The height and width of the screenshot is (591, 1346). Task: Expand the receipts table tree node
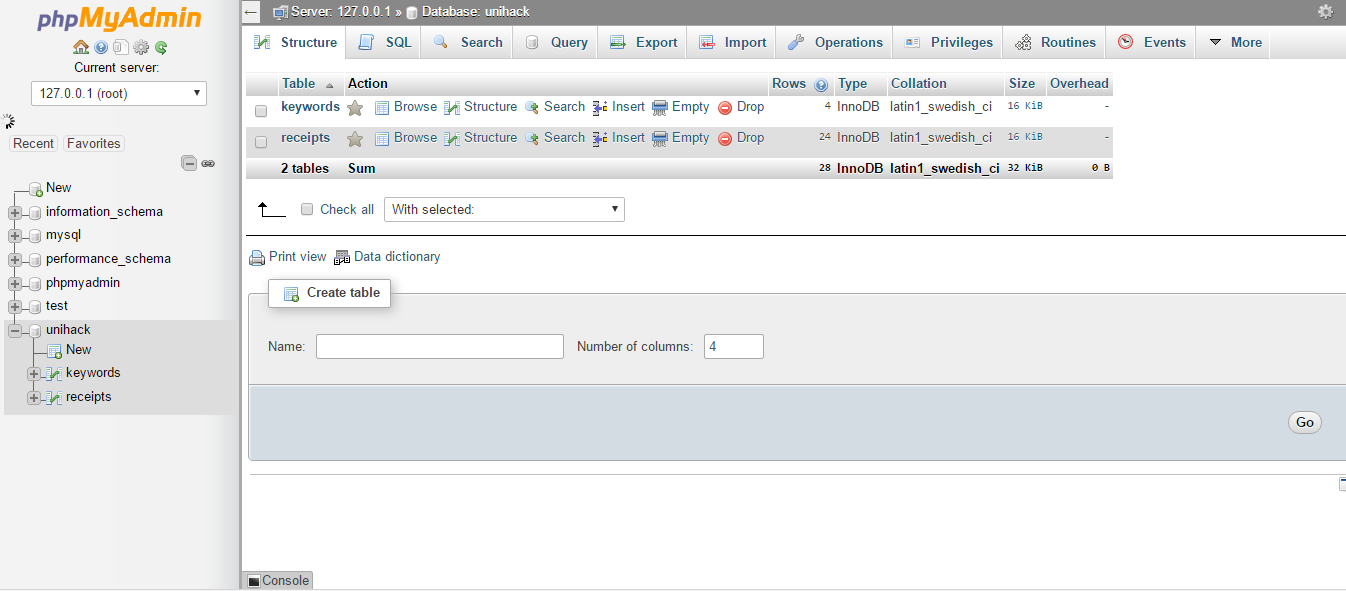click(34, 397)
